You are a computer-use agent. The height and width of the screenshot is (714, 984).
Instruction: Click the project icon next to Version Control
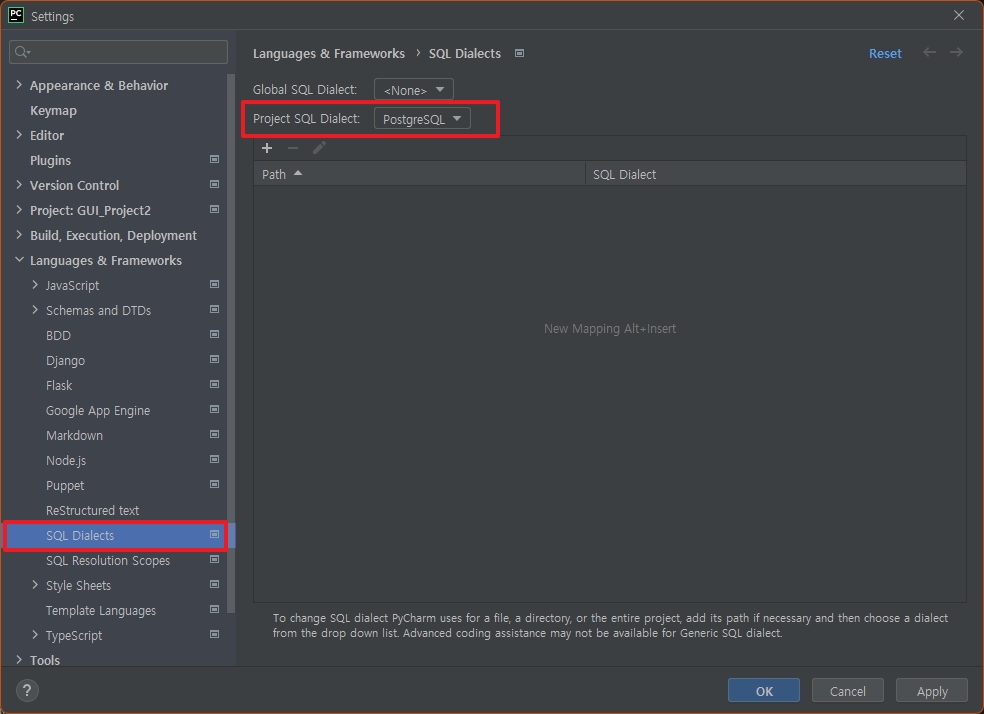pos(214,184)
